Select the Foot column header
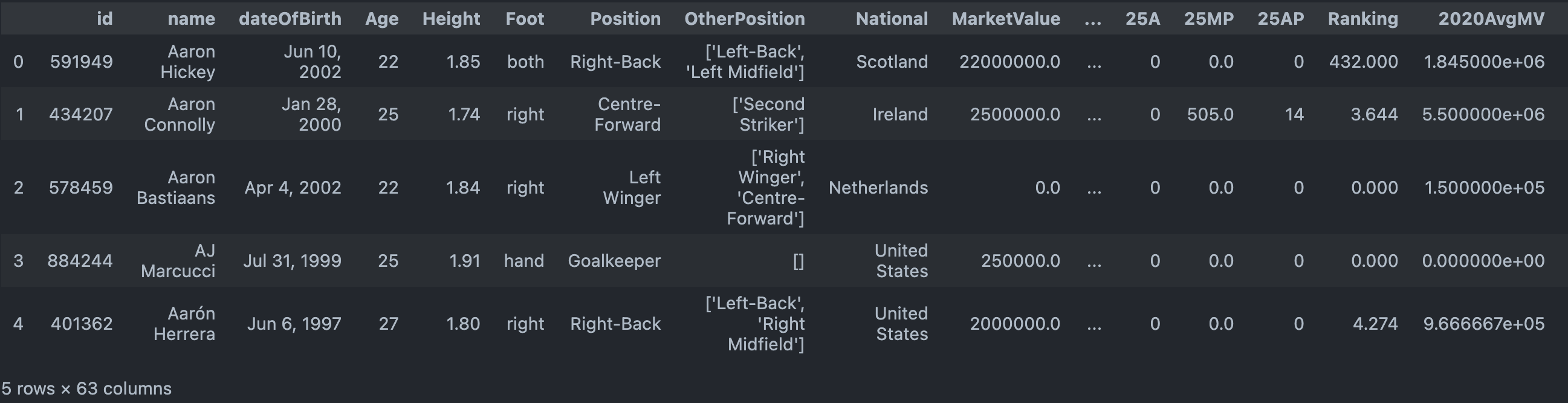This screenshot has height=403, width=1568. [x=525, y=19]
